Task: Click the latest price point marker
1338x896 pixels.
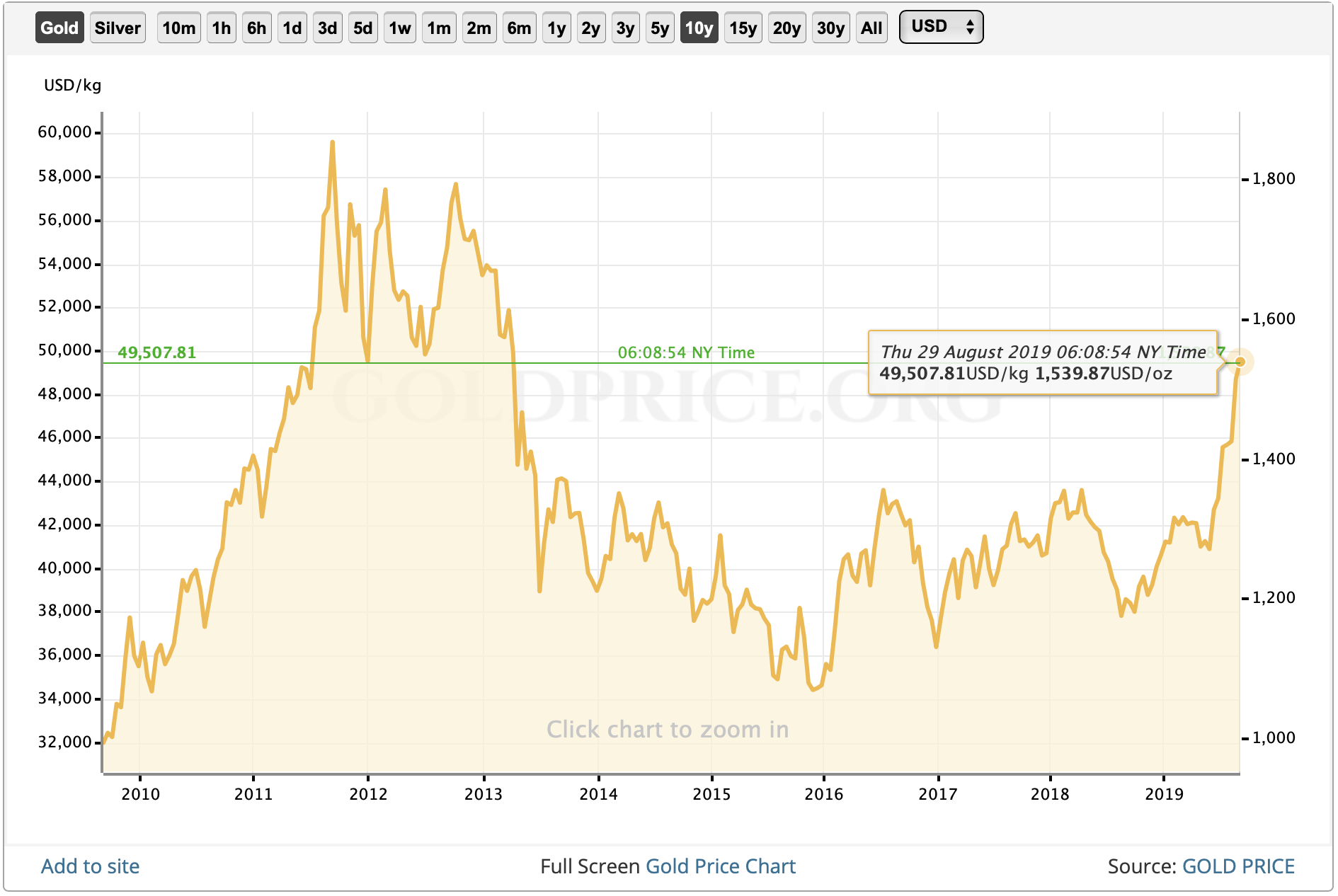Action: tap(1240, 362)
